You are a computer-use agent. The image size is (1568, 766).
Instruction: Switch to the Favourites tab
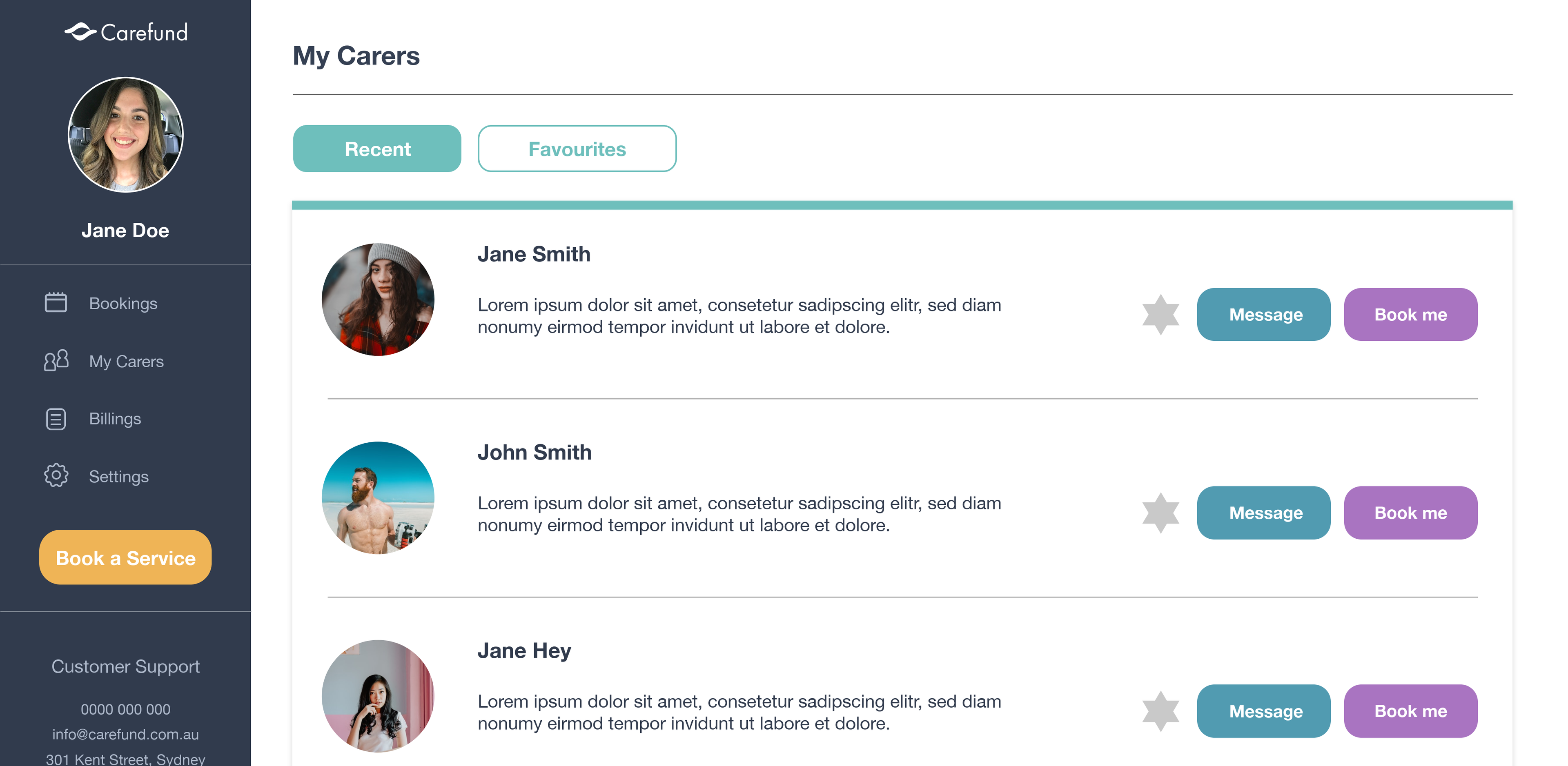(577, 149)
